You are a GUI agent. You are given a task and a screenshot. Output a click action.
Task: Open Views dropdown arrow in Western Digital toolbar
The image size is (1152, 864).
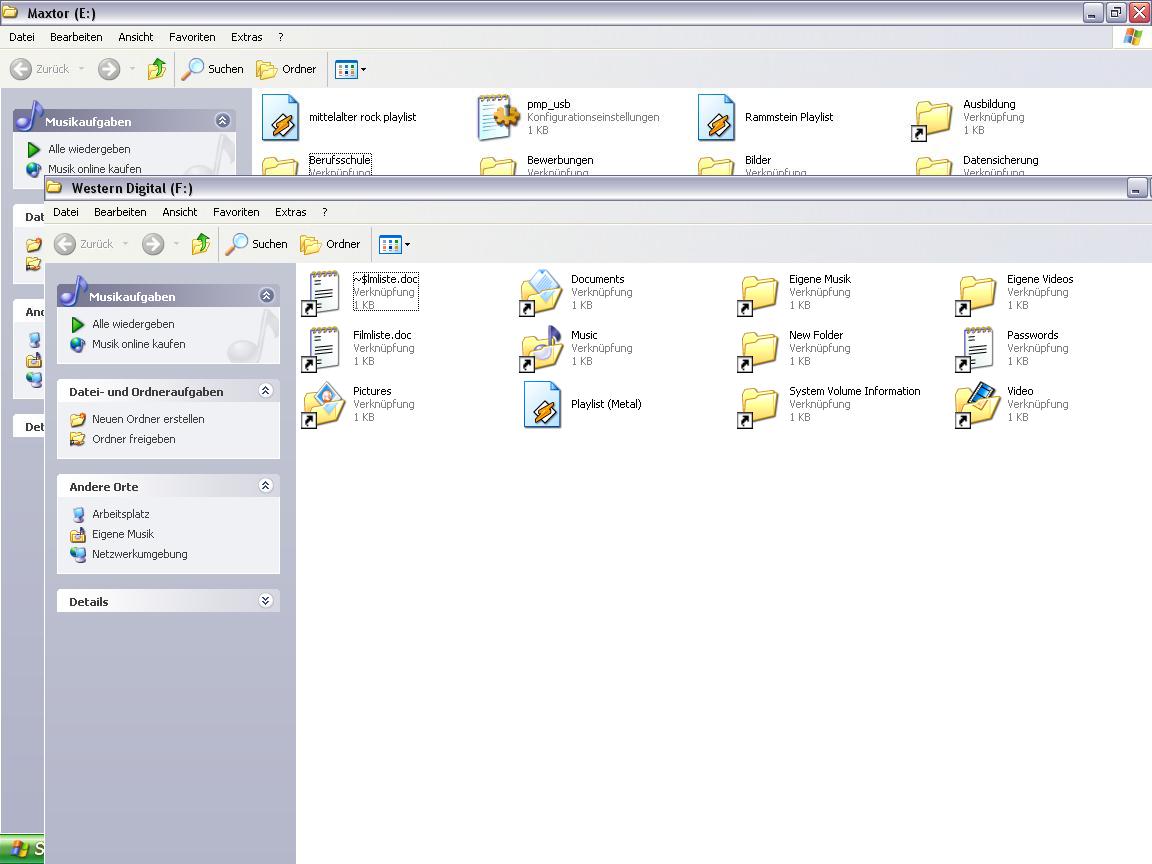coord(408,244)
